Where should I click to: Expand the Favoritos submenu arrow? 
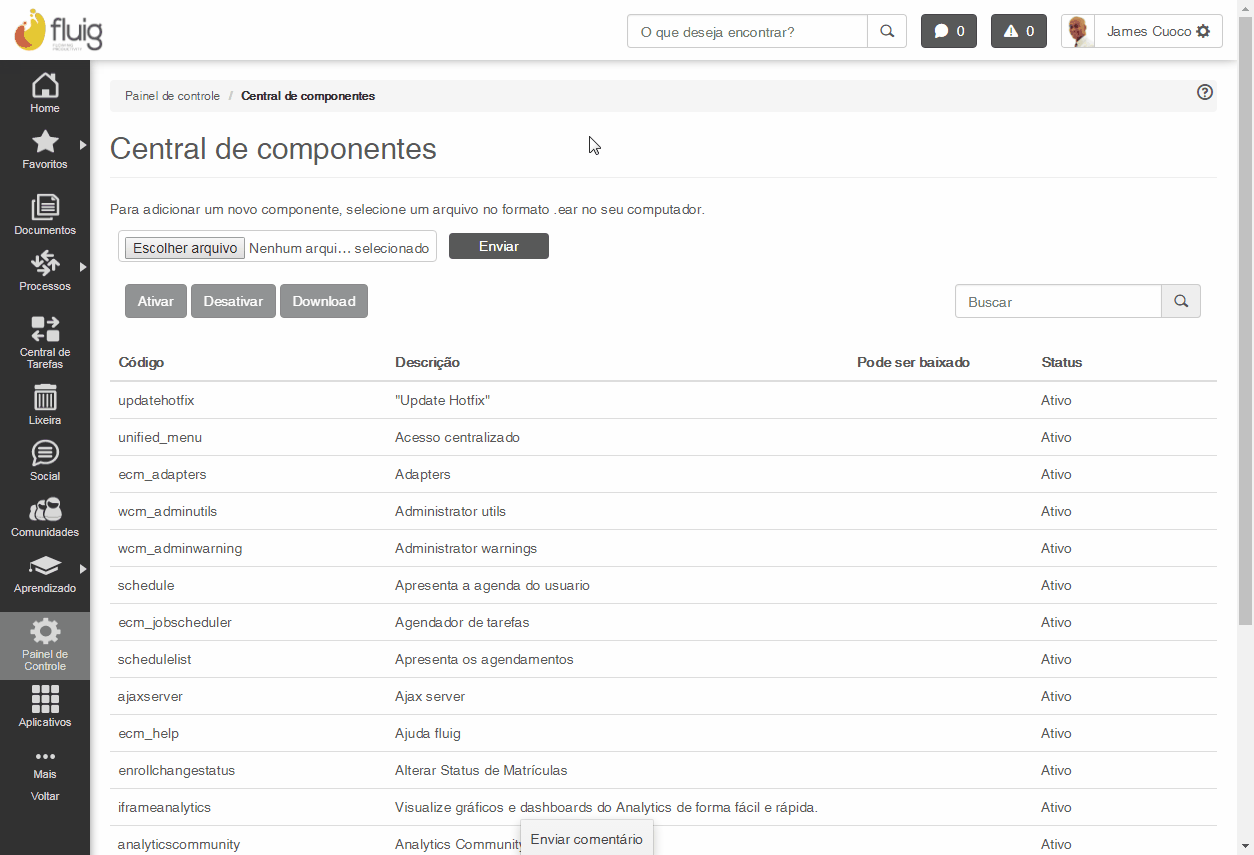pyautogui.click(x=83, y=145)
